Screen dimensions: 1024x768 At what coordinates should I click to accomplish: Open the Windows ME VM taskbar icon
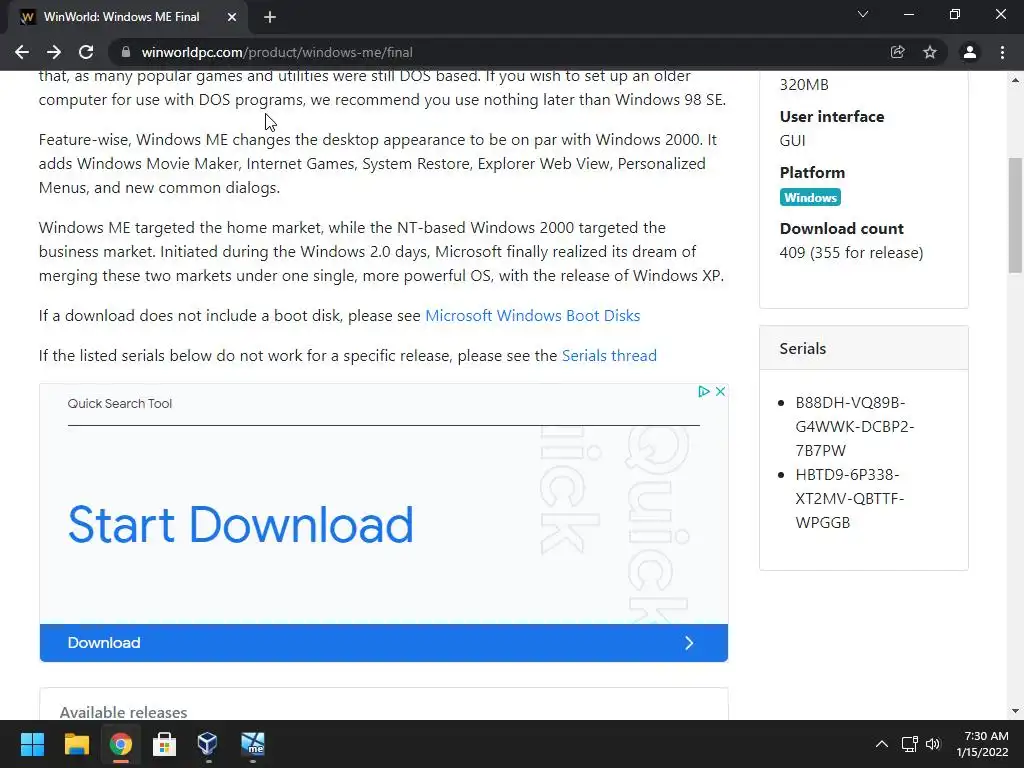(253, 744)
